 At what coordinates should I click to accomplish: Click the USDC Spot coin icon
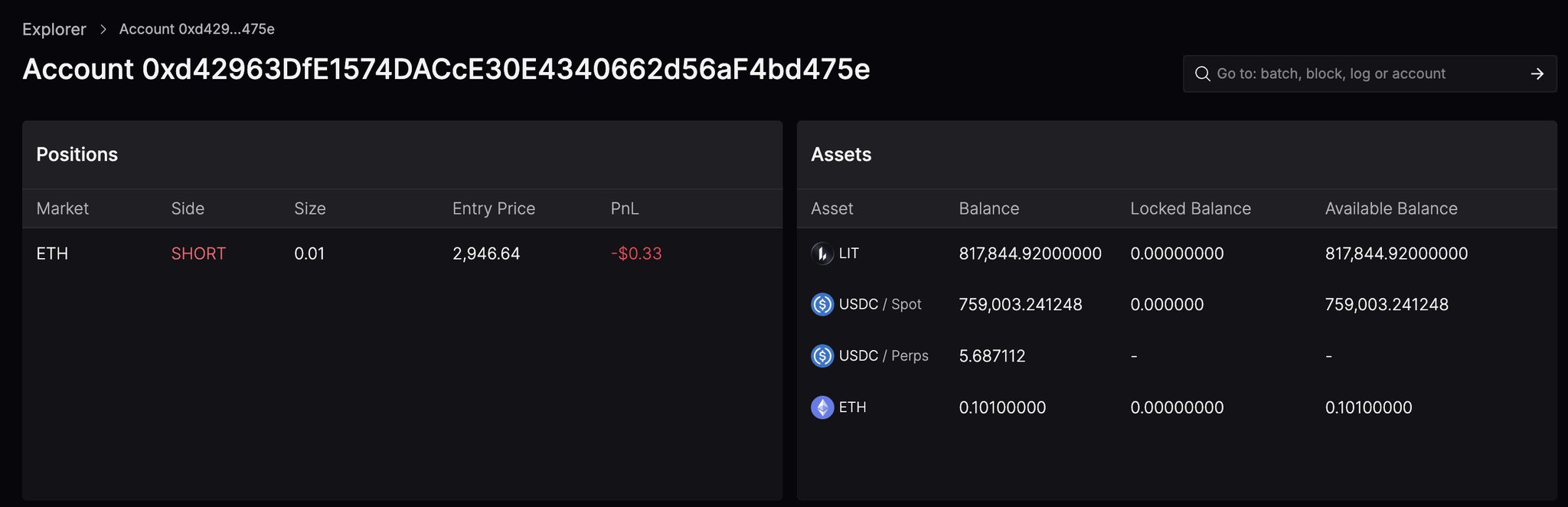point(822,305)
